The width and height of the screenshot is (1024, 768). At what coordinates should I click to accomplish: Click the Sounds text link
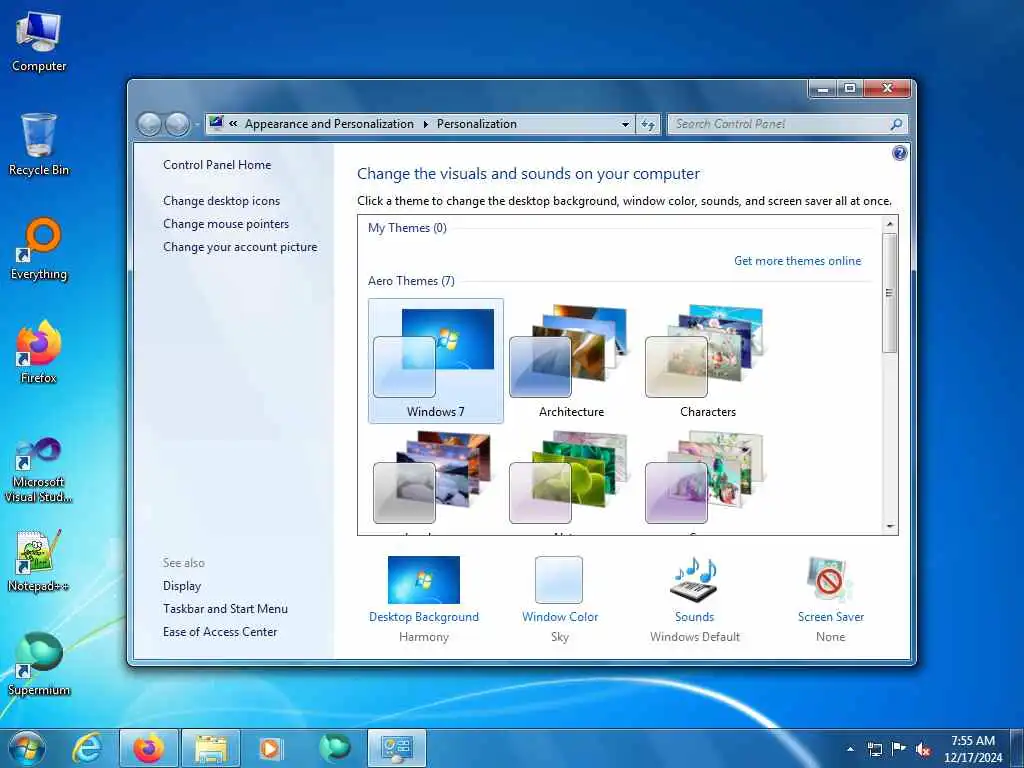click(x=694, y=616)
